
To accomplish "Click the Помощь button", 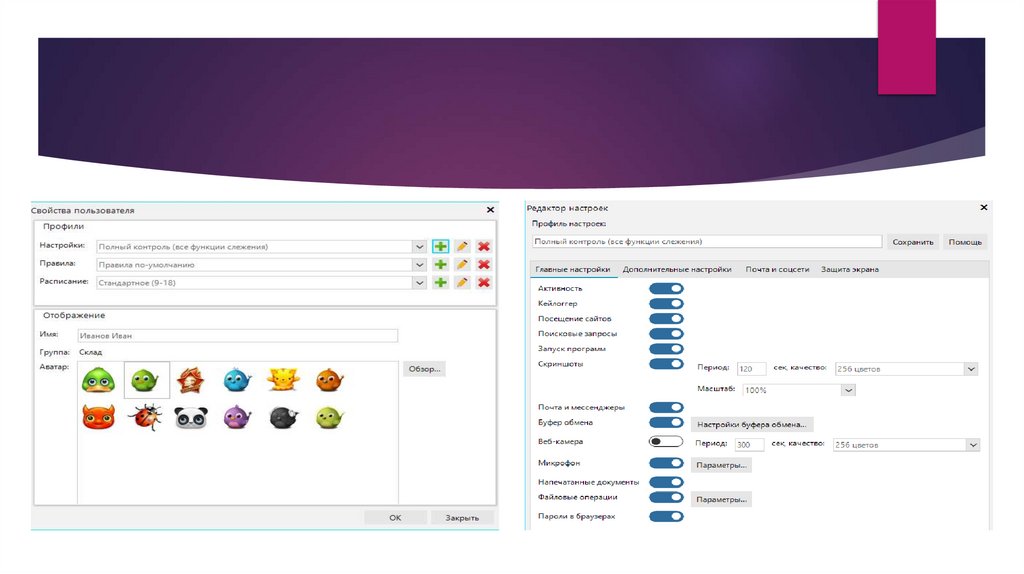I will coord(965,242).
